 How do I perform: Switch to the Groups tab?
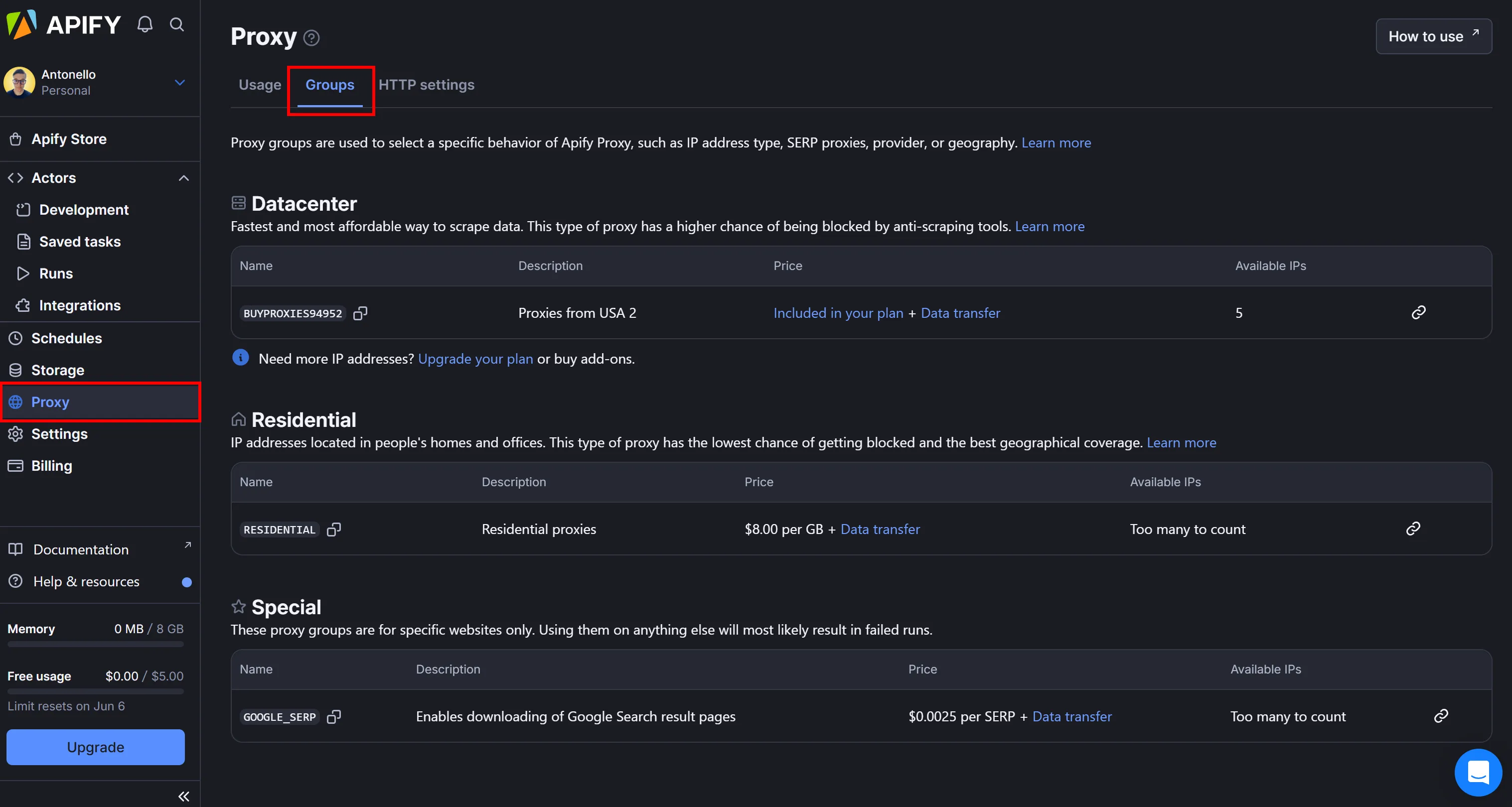point(330,85)
